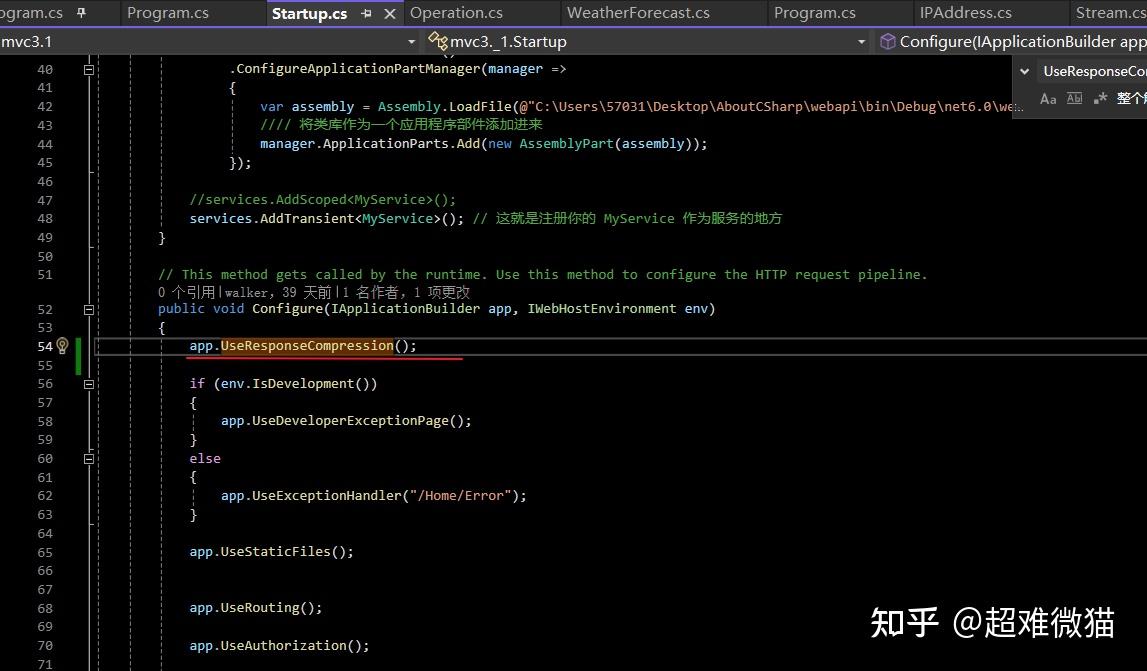
Task: Toggle match whole word in the Find box
Action: click(1075, 96)
